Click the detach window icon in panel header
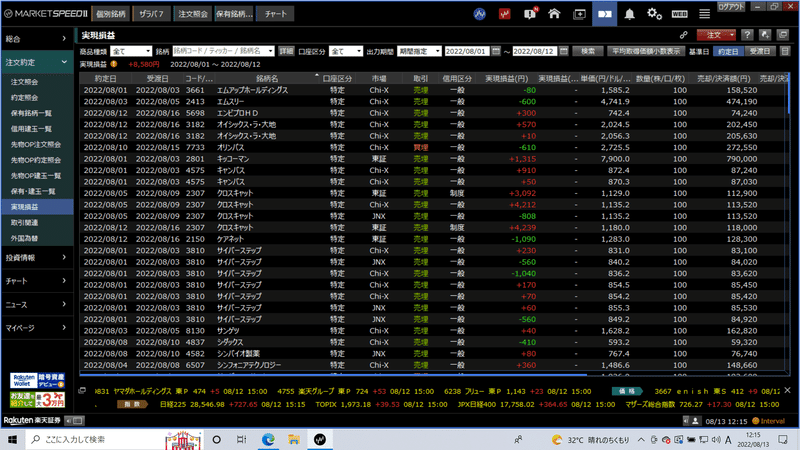800x450 pixels. click(783, 35)
